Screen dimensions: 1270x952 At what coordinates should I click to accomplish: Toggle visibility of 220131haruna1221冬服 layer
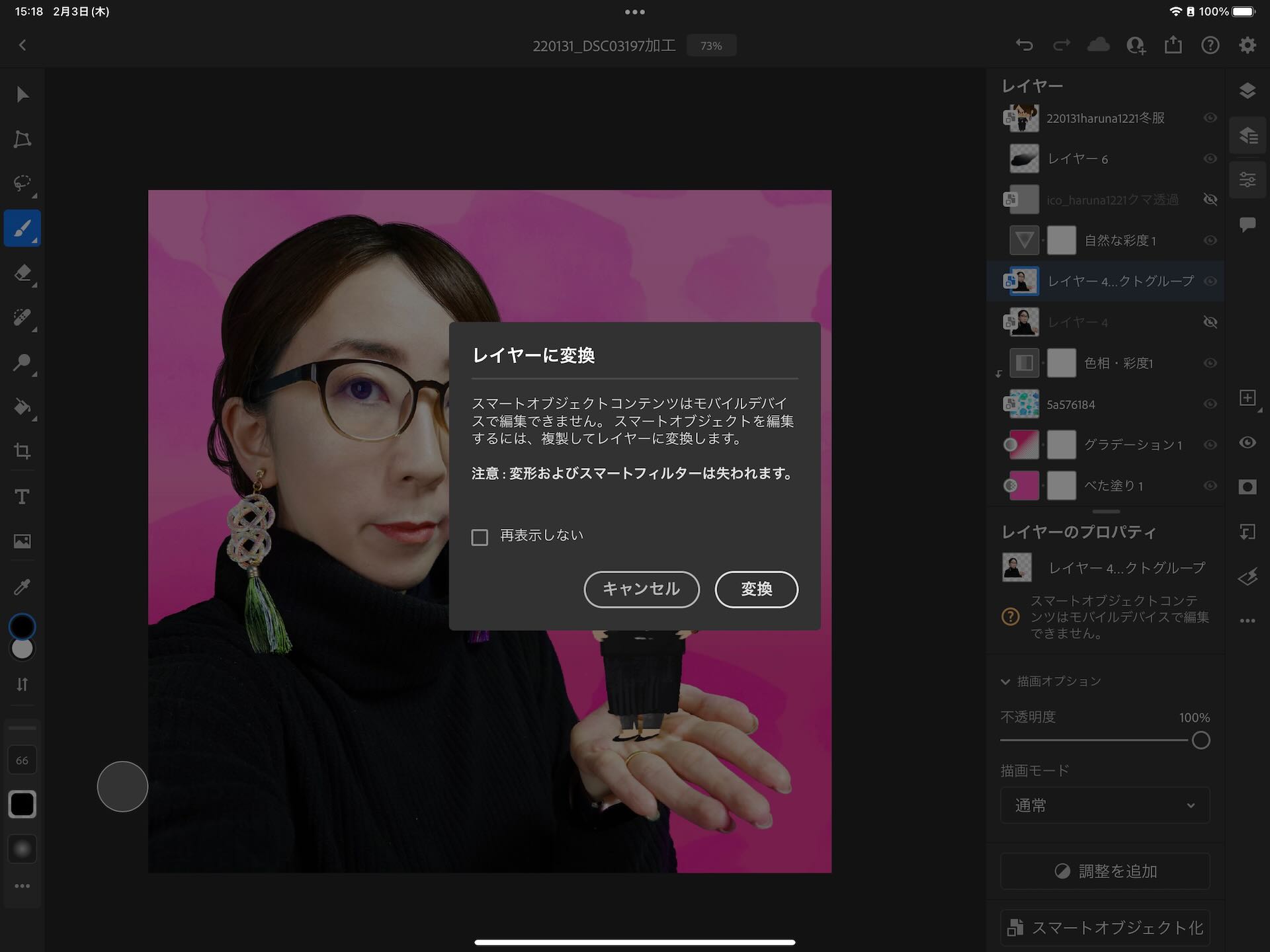pyautogui.click(x=1210, y=118)
